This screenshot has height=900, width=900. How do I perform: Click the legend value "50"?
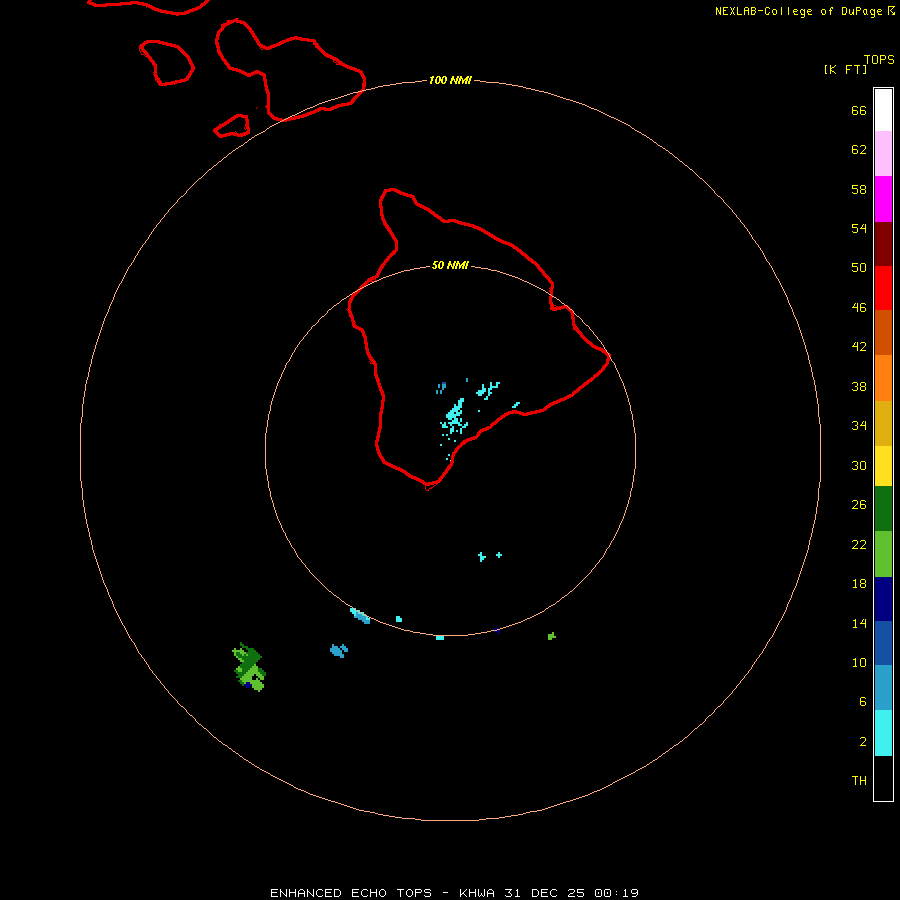[859, 267]
